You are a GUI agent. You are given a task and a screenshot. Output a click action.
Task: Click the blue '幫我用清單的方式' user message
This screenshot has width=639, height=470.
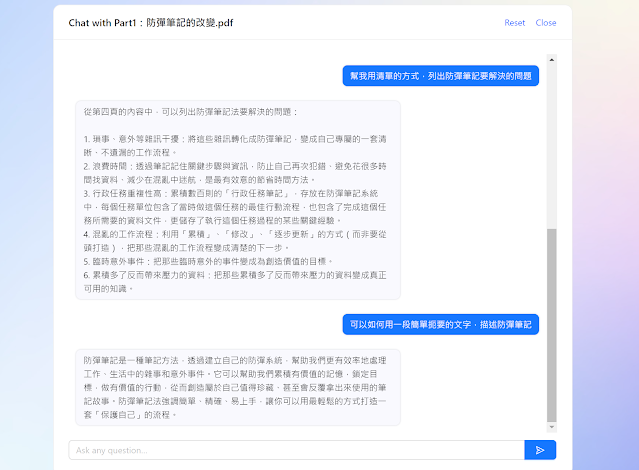click(441, 76)
